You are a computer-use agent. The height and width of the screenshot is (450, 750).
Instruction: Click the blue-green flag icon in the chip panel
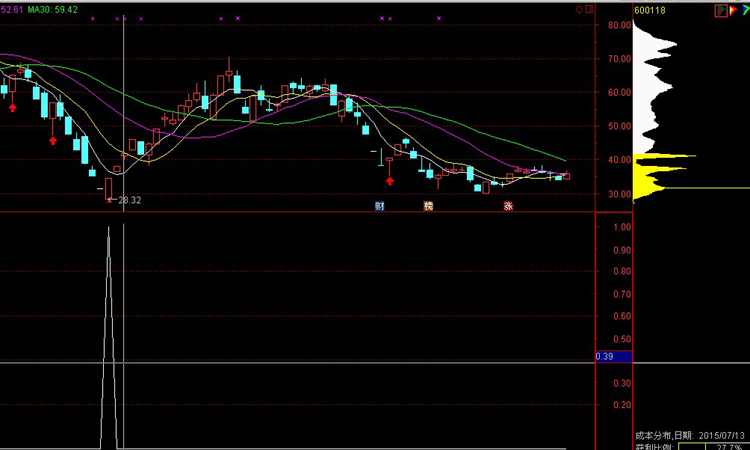tap(746, 11)
